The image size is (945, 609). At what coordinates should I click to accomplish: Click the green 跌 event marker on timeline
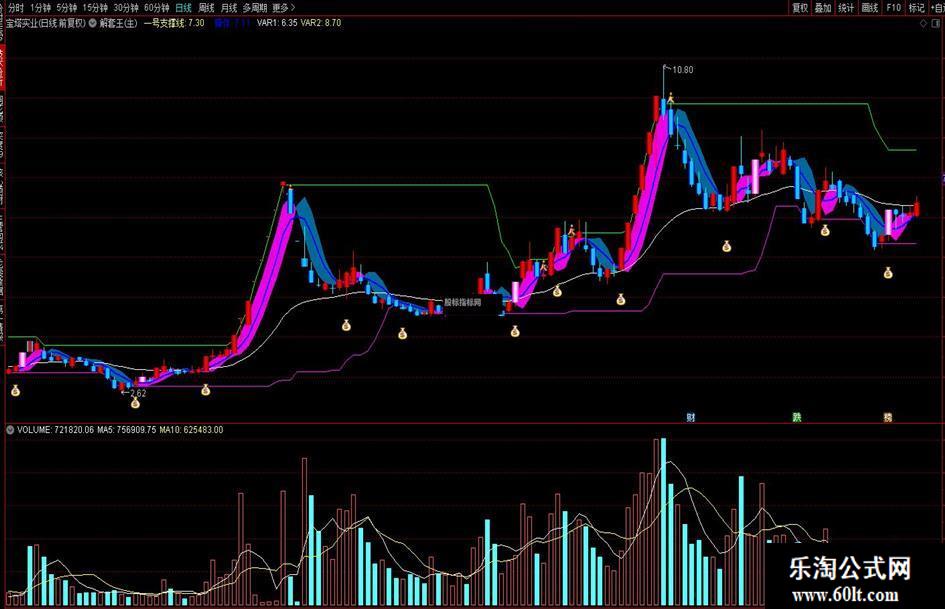point(797,417)
